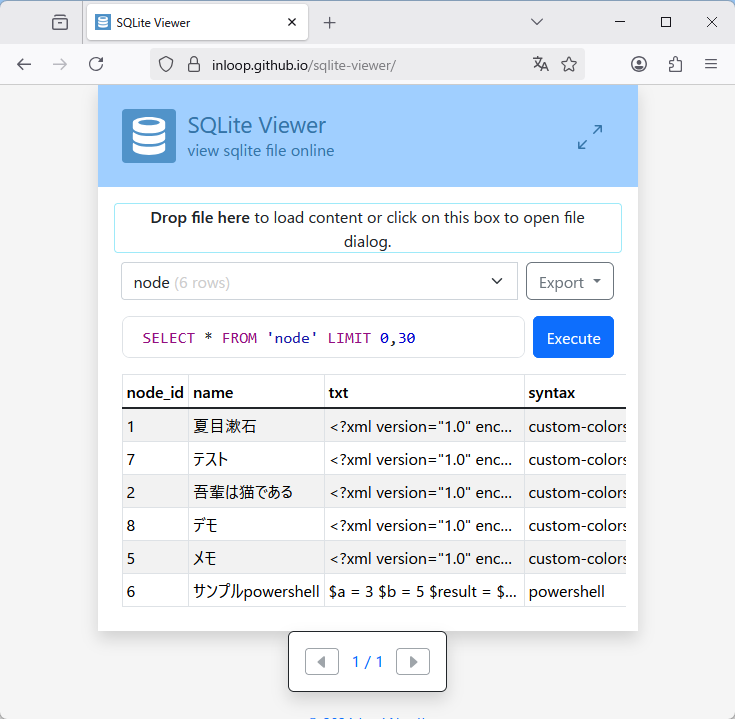This screenshot has height=719, width=735.
Task: Click the node_id cell showing 8
Action: (155, 525)
